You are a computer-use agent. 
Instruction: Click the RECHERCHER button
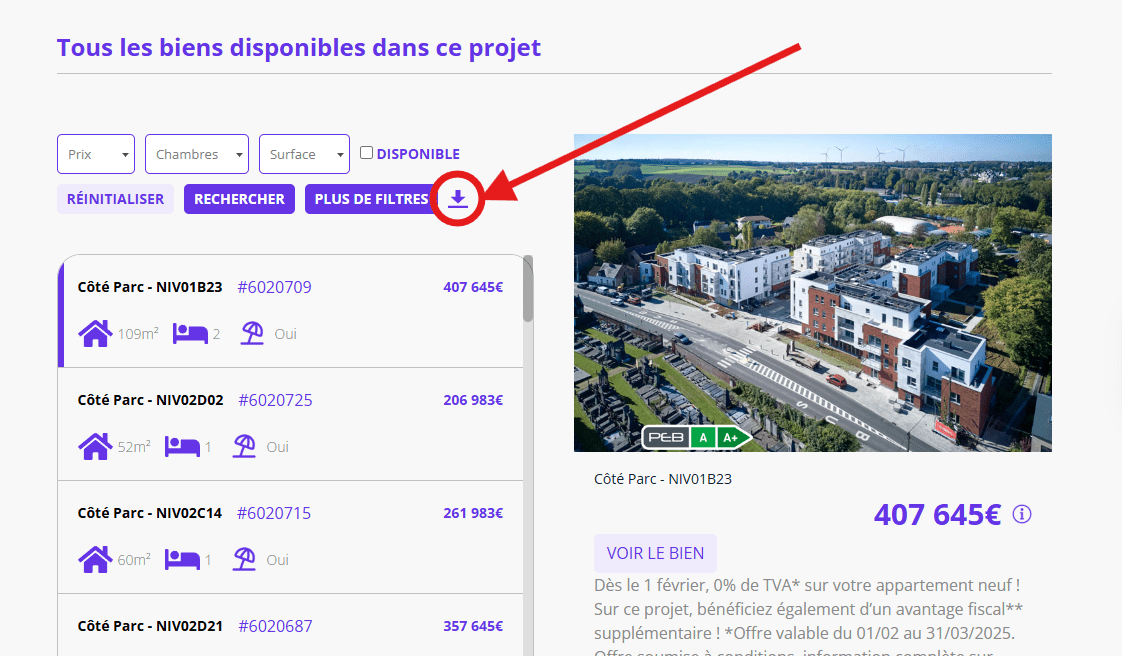click(x=239, y=199)
